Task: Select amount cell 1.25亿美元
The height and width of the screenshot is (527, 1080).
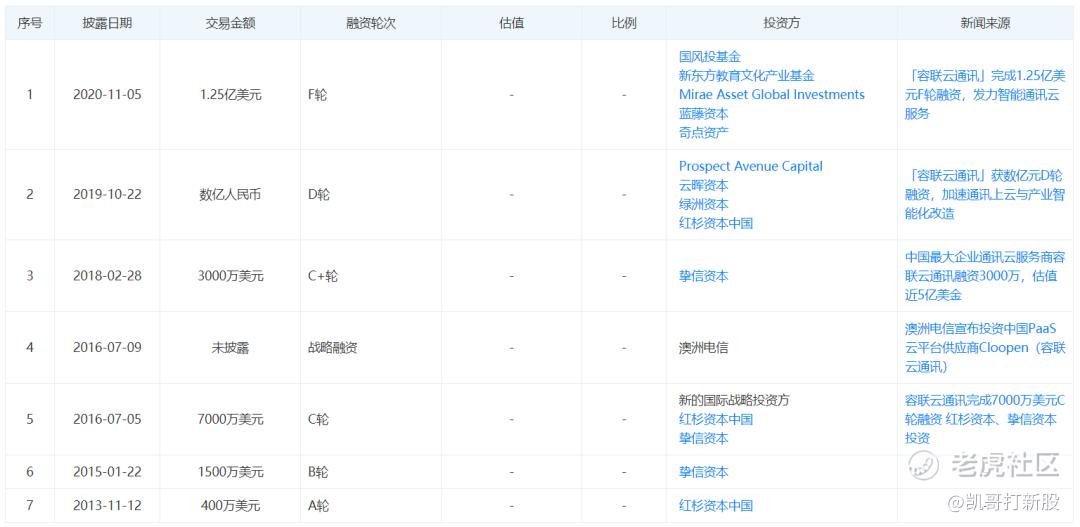Action: tap(231, 94)
